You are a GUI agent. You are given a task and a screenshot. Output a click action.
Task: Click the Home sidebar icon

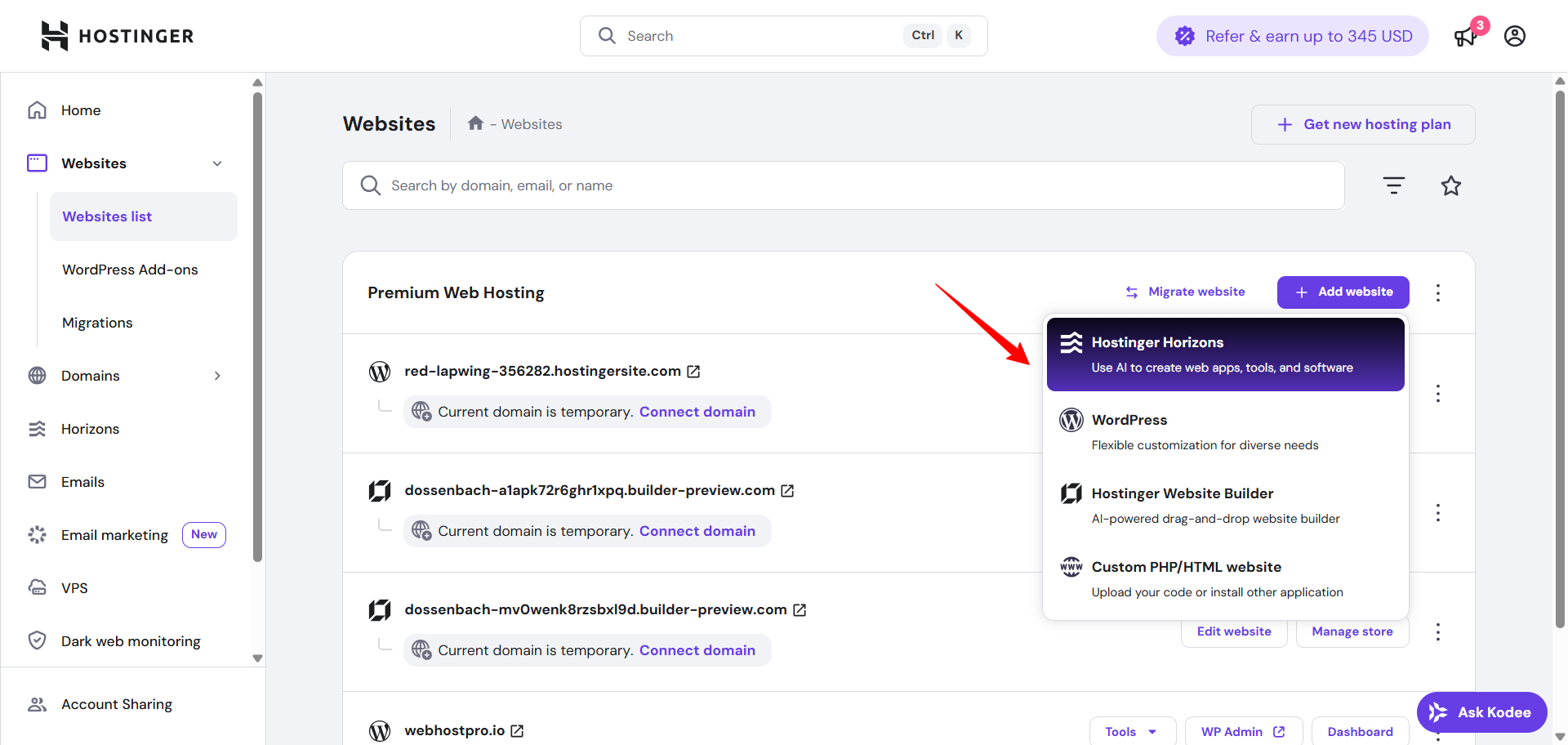(38, 110)
